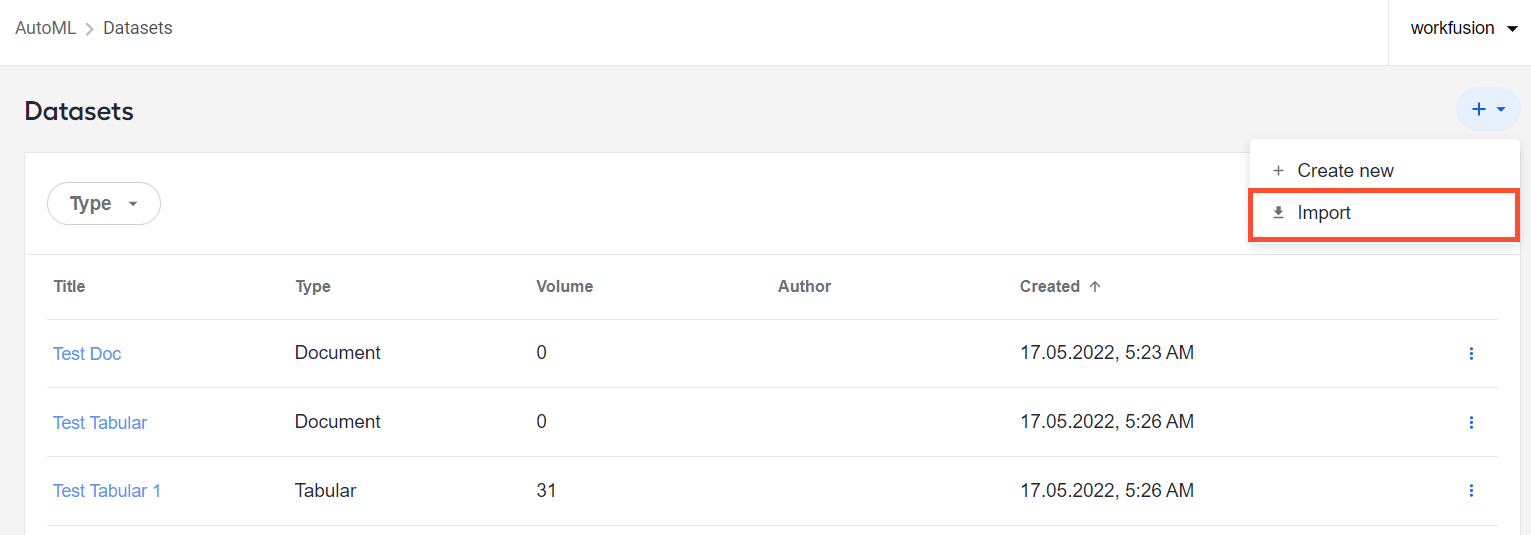
Task: Open the plus add-dataset dropdown button
Action: [1488, 109]
